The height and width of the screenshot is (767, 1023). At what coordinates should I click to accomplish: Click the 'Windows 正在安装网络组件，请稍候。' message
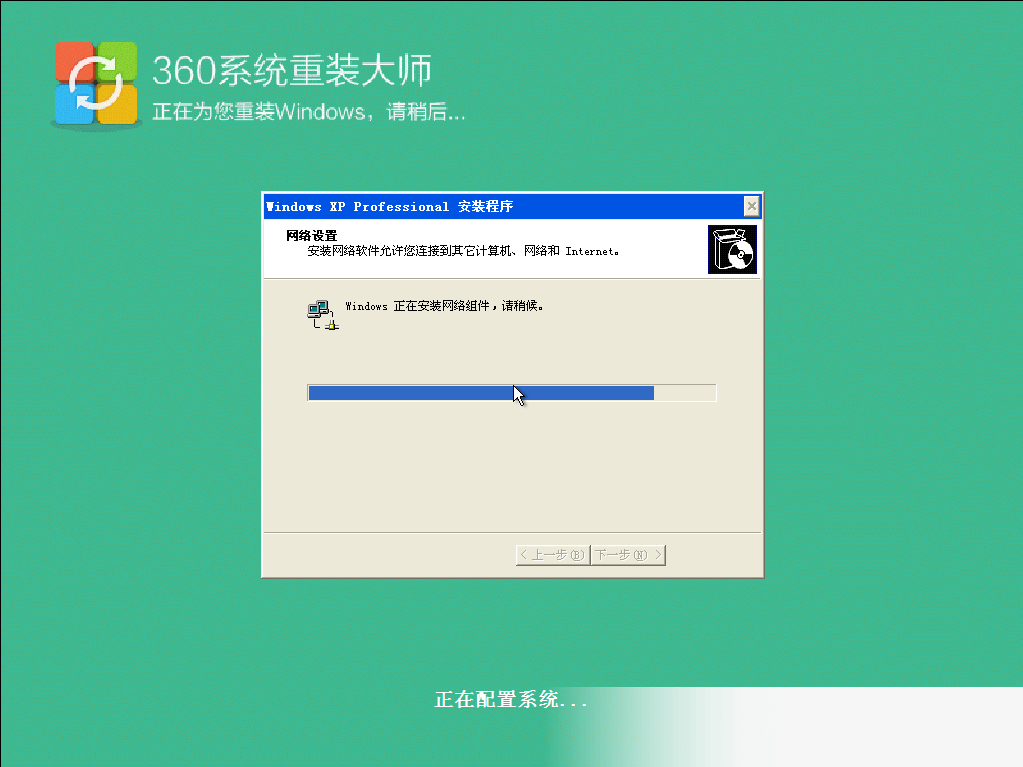coord(444,306)
